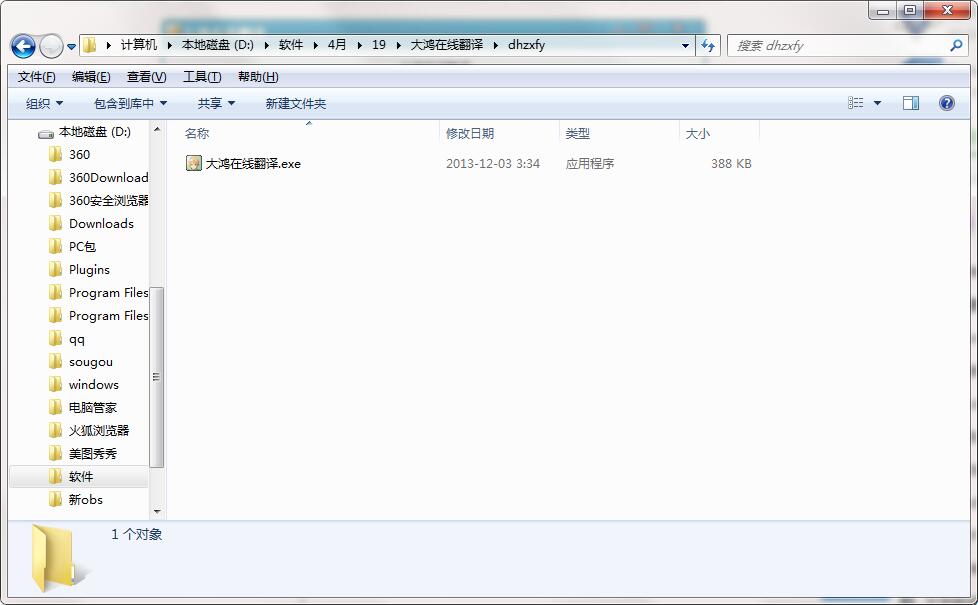Click the Back navigation arrow button
The image size is (978, 605).
pyautogui.click(x=23, y=46)
